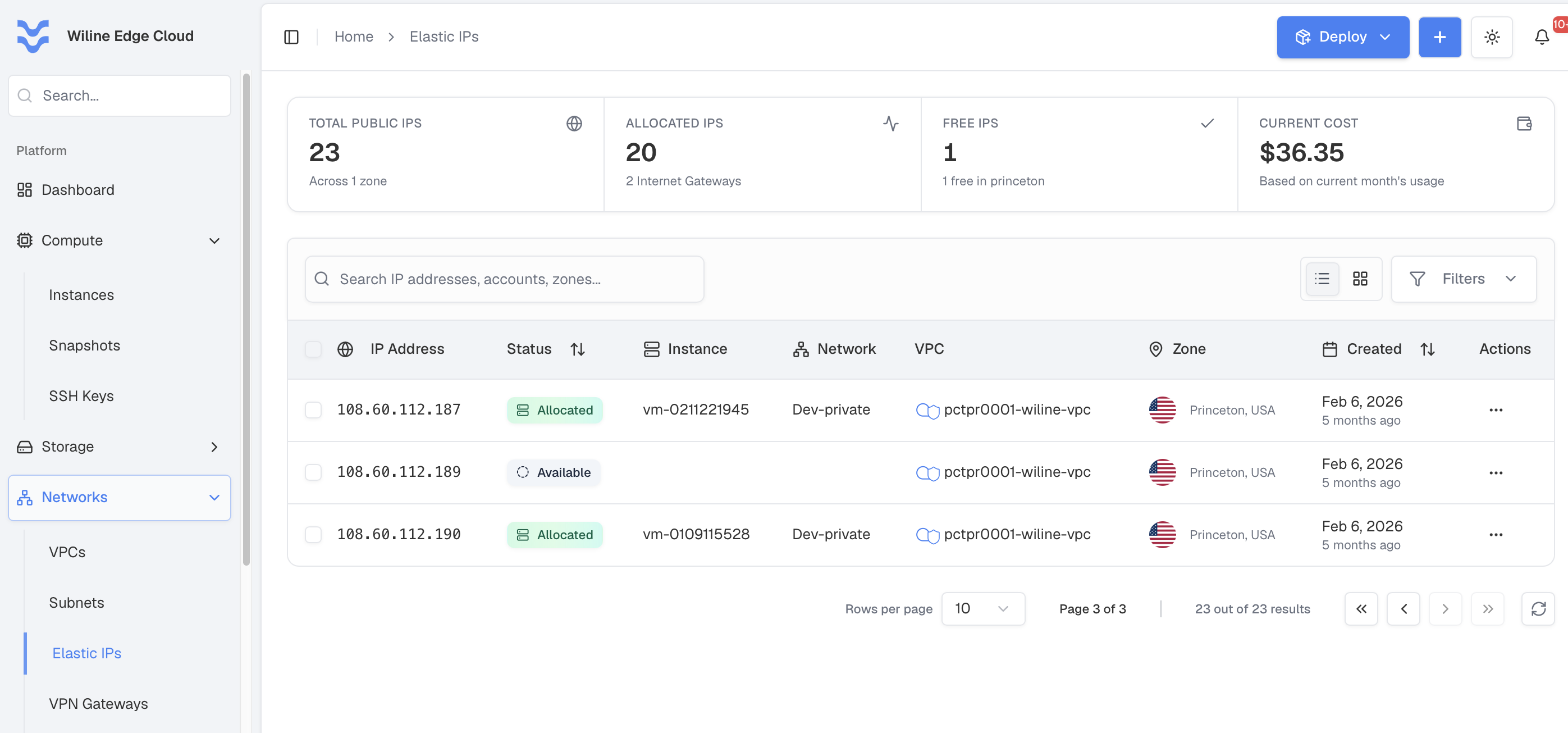Select all rows header checkbox

(x=313, y=349)
